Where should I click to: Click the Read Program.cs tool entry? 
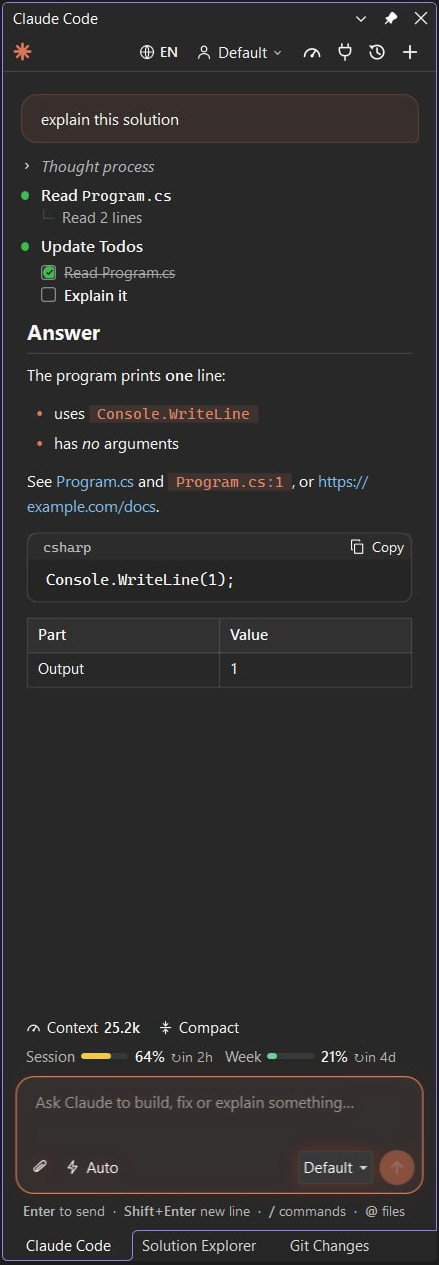(106, 195)
